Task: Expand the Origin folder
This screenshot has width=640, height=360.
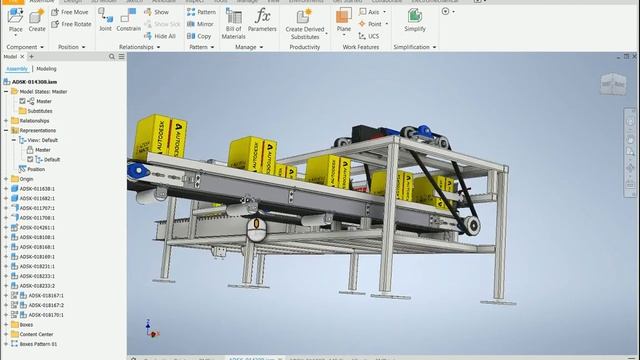Action: tap(6, 179)
